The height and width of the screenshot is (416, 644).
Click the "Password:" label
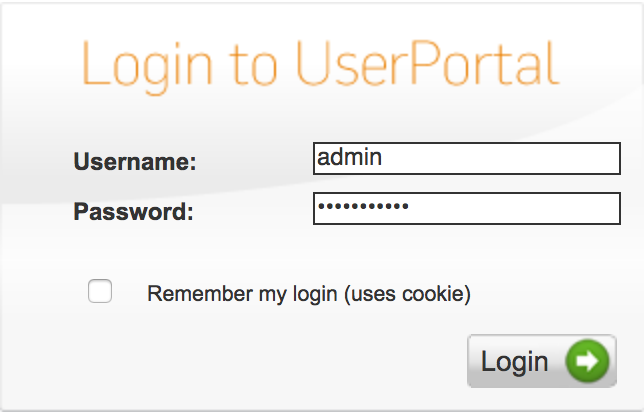coord(133,211)
